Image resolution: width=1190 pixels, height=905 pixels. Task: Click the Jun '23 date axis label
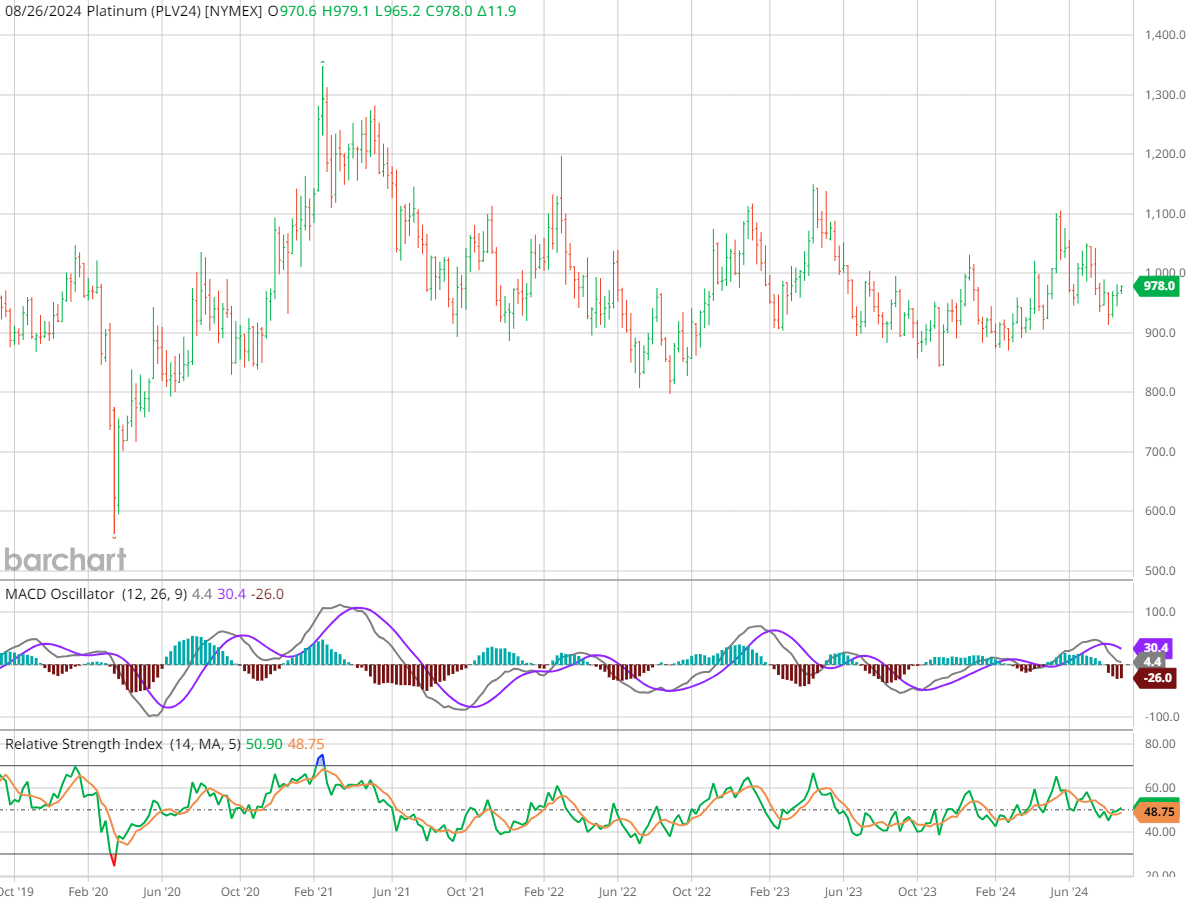(x=842, y=891)
